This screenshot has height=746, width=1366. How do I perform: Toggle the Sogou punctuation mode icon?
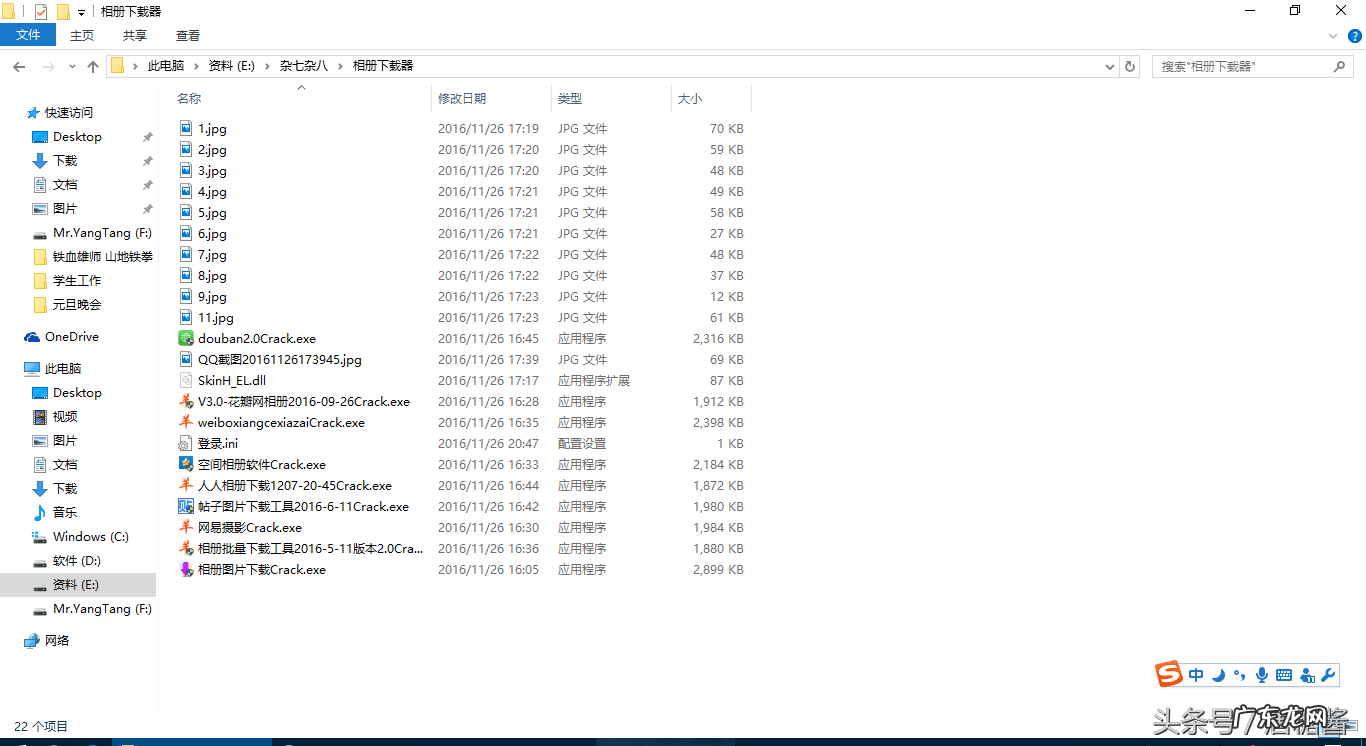coord(1240,675)
